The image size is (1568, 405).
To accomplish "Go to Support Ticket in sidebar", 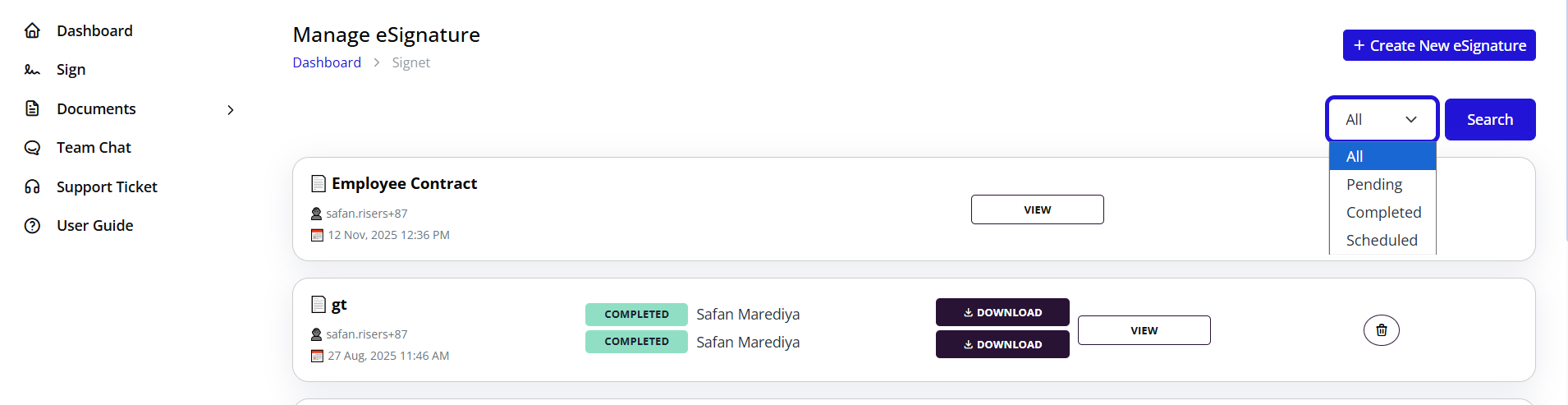I will click(107, 187).
